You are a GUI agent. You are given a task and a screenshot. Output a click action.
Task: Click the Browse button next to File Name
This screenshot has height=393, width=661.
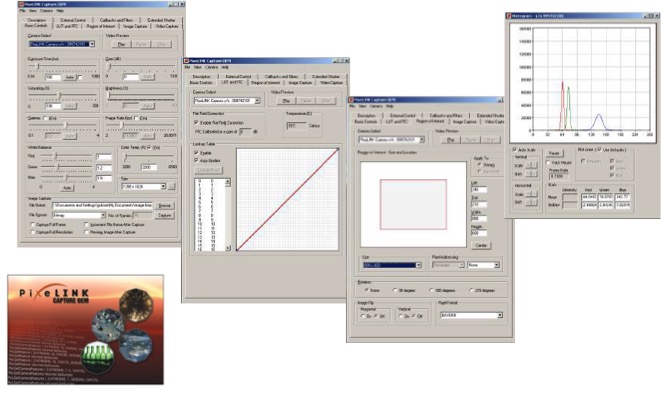[164, 205]
